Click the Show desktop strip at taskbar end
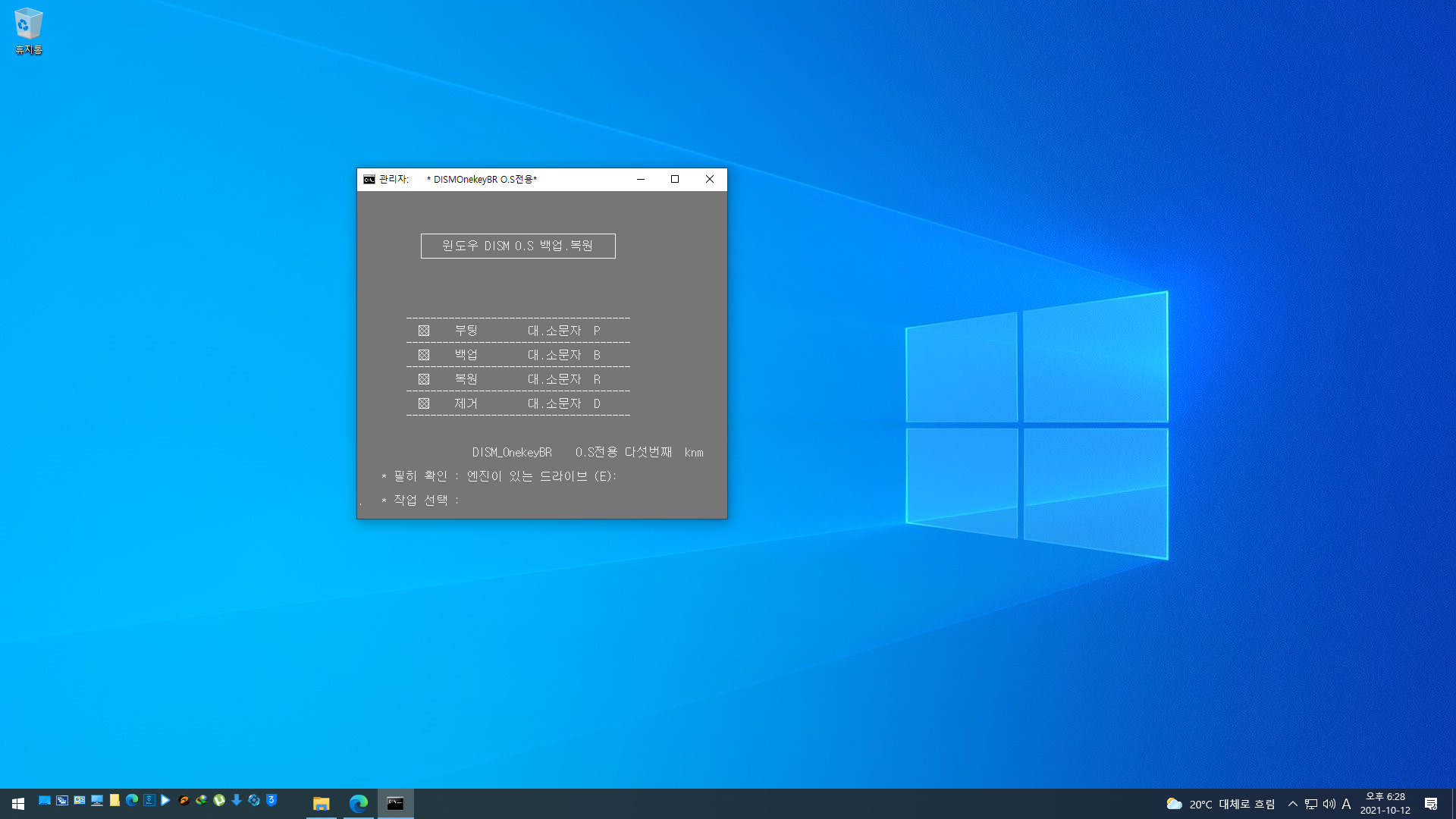The image size is (1456, 819). 1453,804
